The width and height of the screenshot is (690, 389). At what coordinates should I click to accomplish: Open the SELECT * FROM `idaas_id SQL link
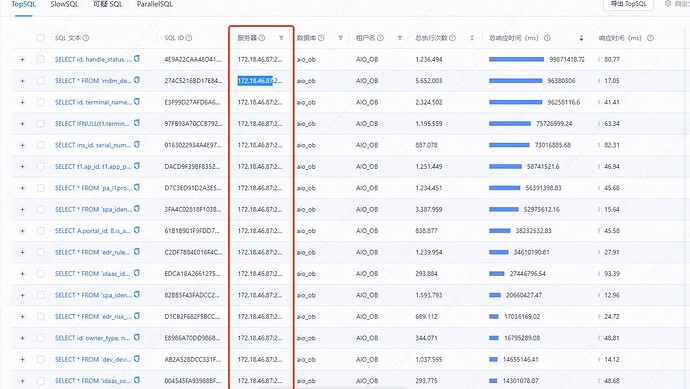[x=93, y=274]
